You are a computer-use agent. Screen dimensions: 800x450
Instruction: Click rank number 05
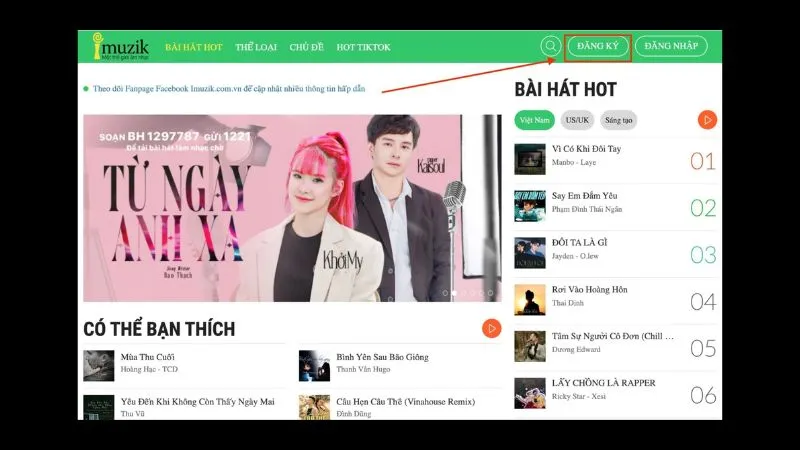point(703,348)
